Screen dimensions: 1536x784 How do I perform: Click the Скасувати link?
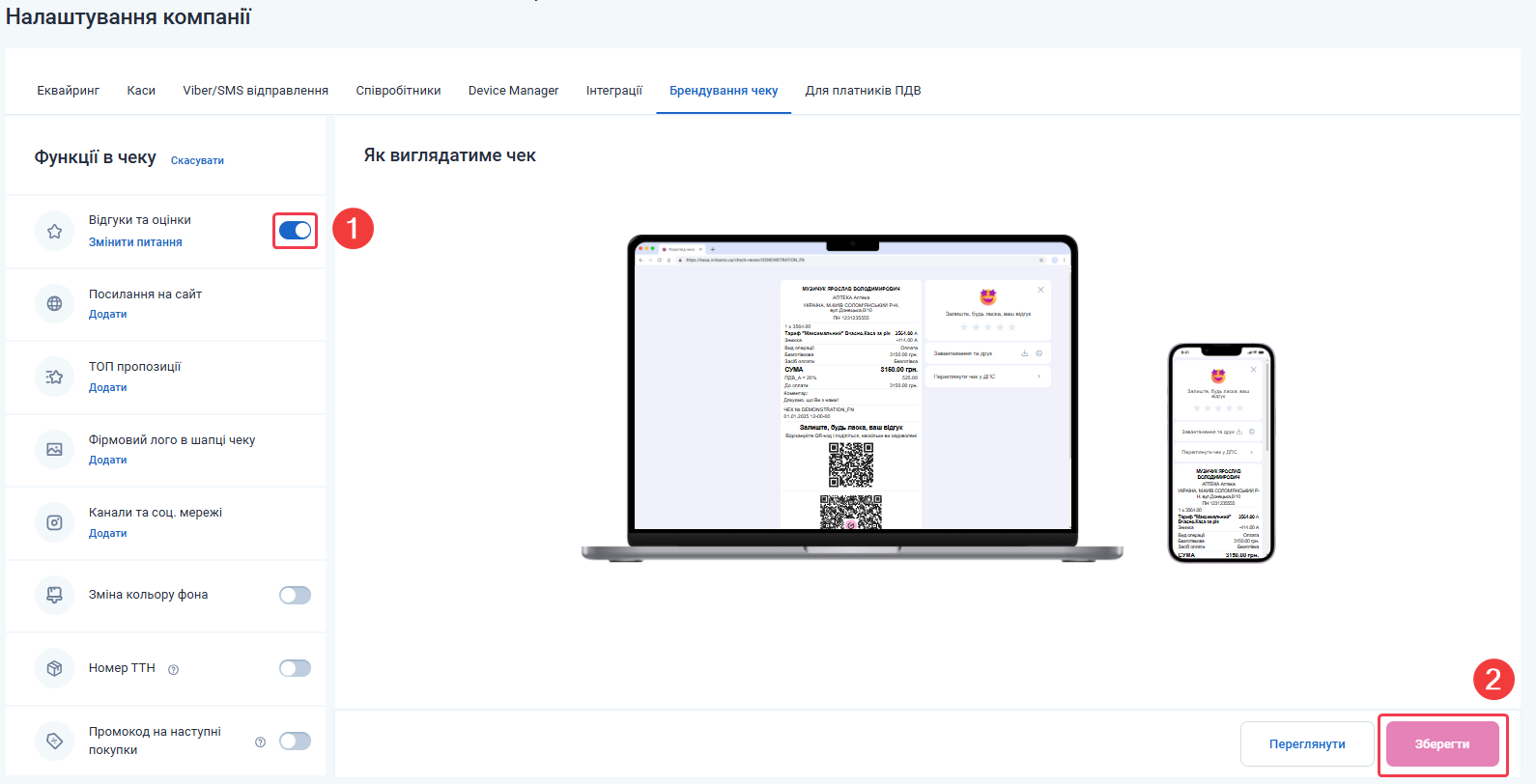click(x=197, y=160)
